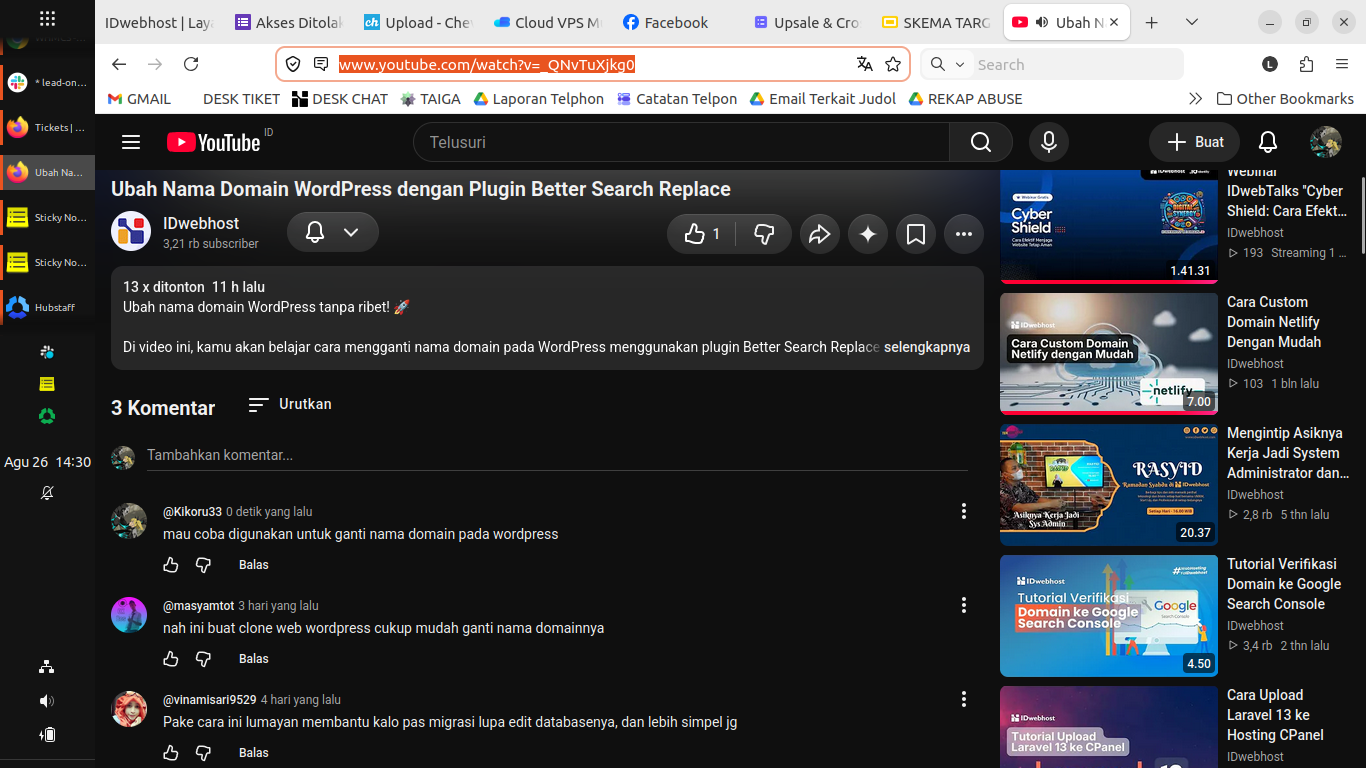Open the GMAIL bookmark
This screenshot has width=1366, height=768.
139,99
